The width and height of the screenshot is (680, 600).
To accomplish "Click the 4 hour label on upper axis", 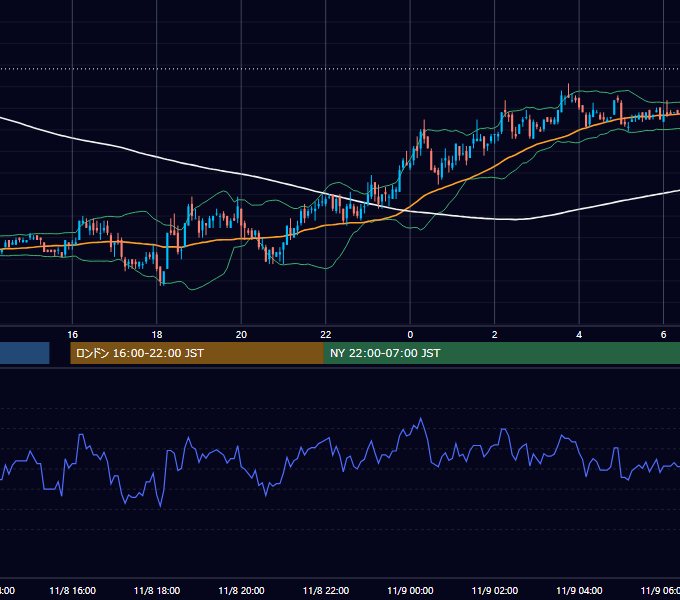I will pyautogui.click(x=579, y=334).
